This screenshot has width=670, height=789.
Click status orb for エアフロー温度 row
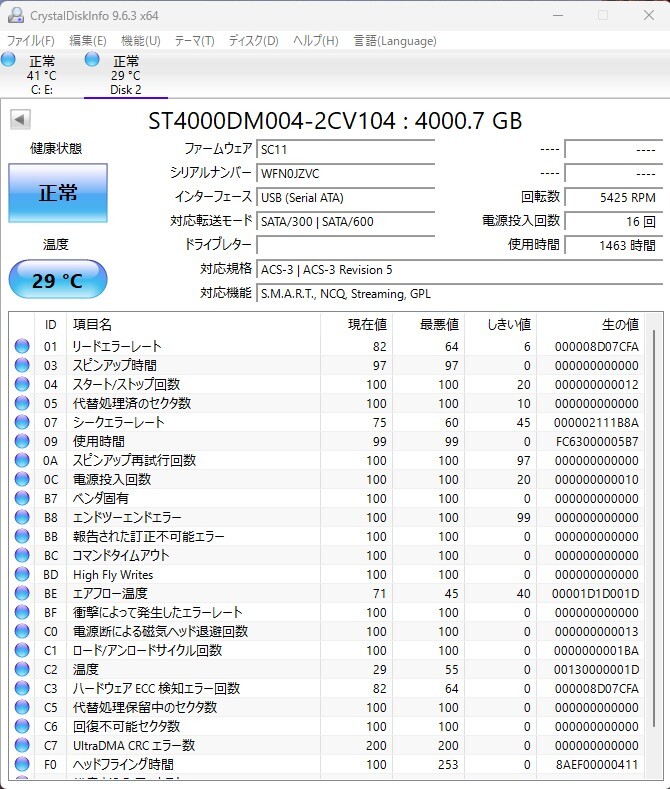[22, 593]
